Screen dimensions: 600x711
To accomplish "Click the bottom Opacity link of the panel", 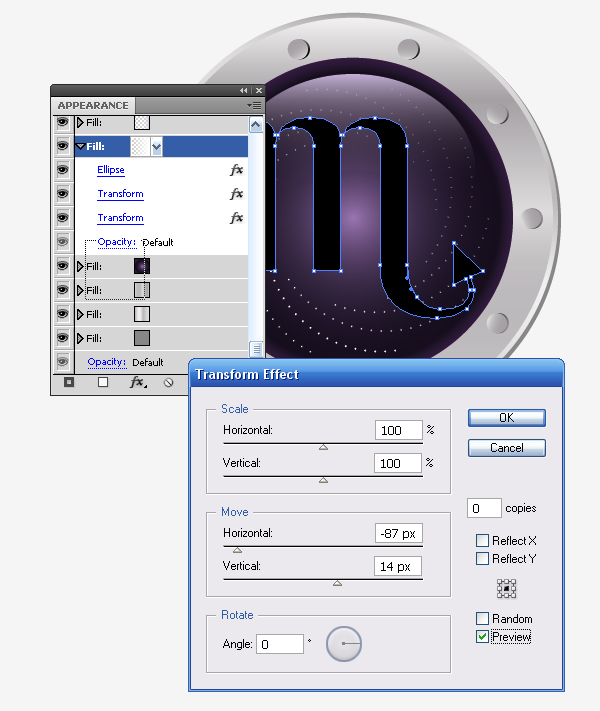I will [x=107, y=362].
